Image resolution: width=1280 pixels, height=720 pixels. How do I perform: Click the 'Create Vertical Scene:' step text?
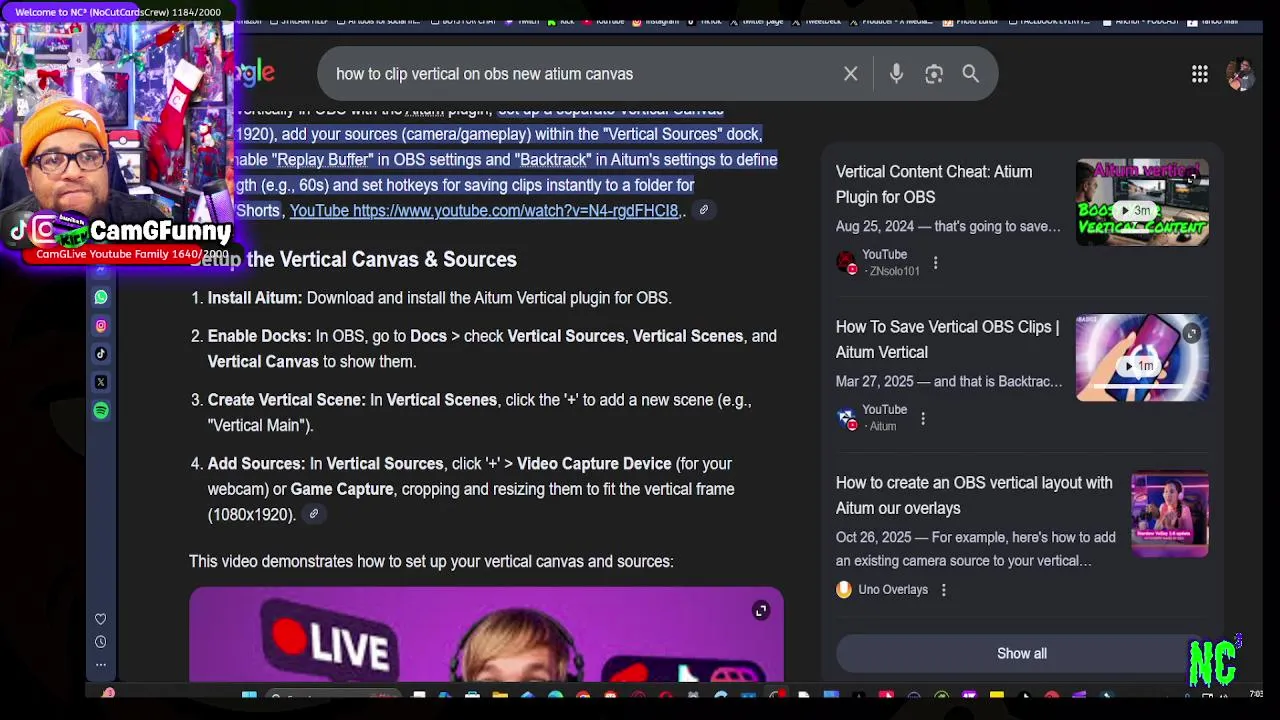point(286,400)
